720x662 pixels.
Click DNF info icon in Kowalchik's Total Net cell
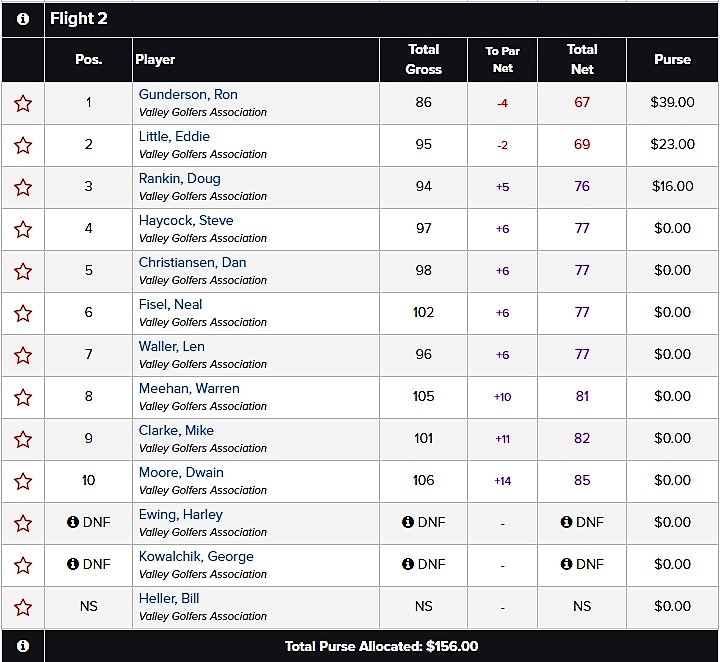pos(566,564)
